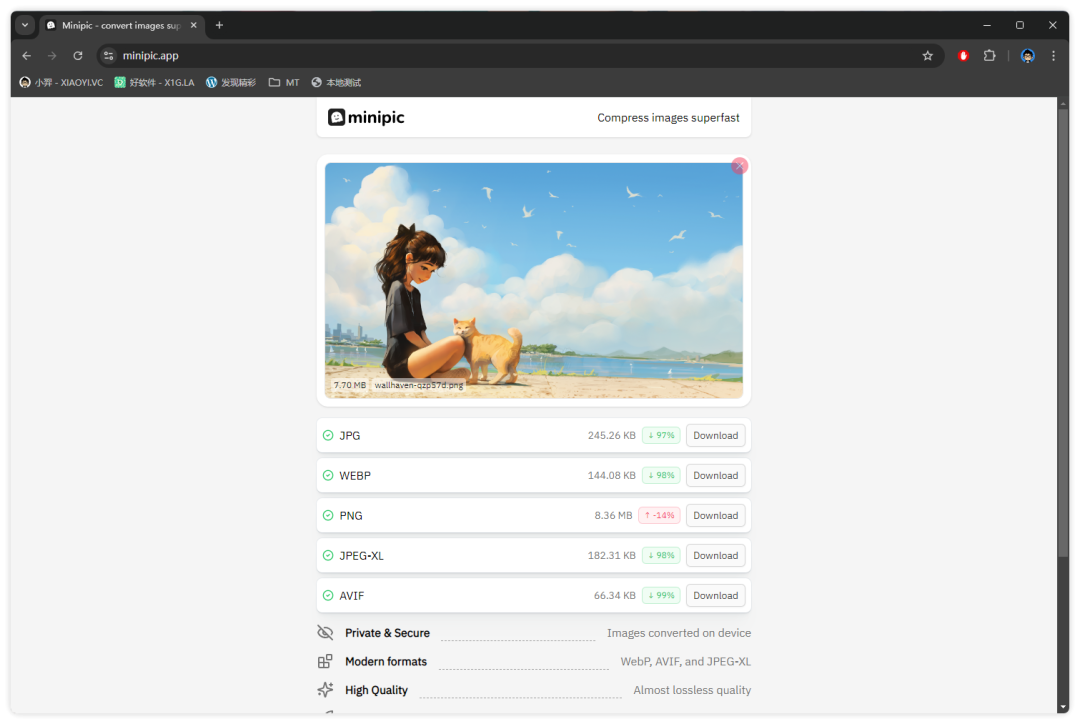Click the minipic logo icon
Viewport: 1080px width, 724px height.
coord(336,118)
